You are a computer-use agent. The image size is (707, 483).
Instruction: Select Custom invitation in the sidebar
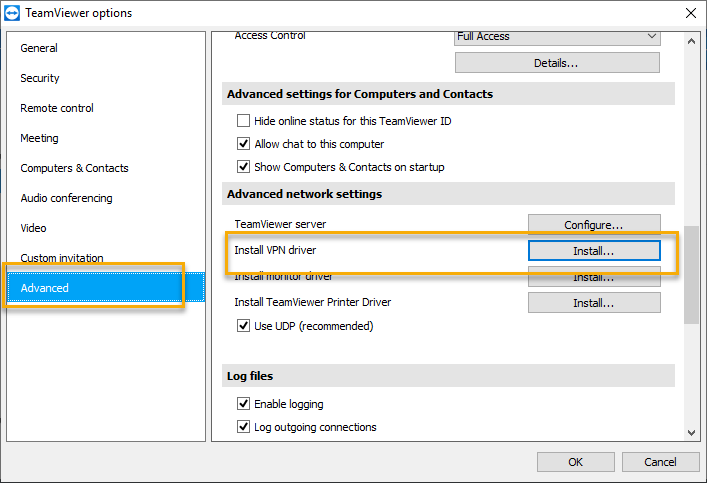point(62,258)
